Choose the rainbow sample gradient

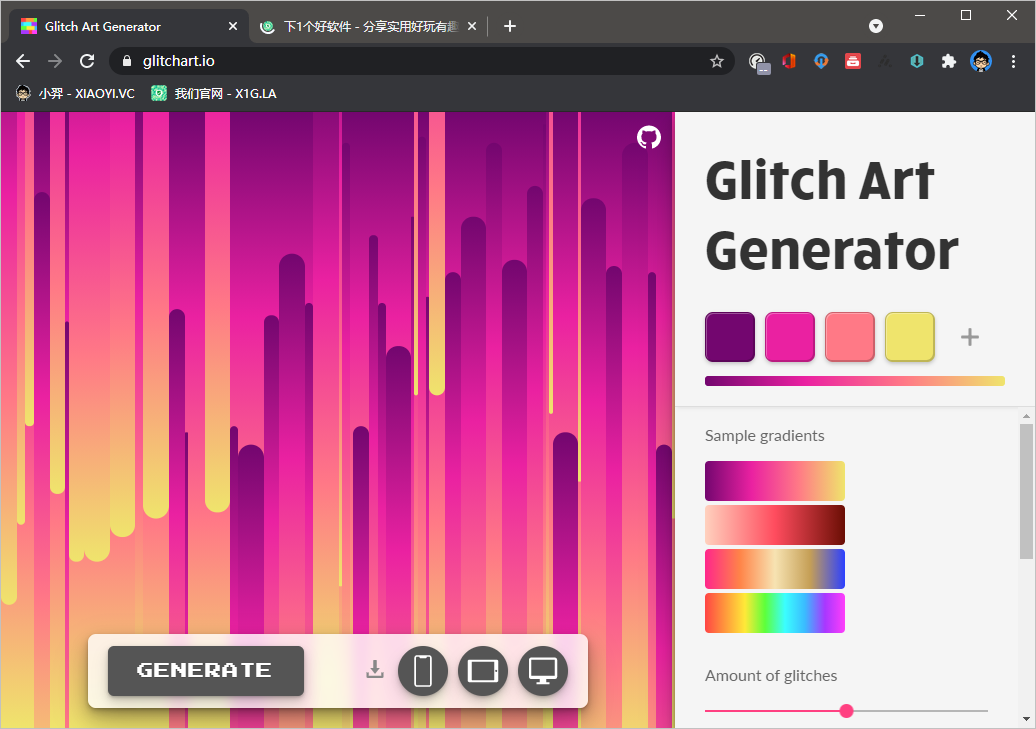coord(775,613)
